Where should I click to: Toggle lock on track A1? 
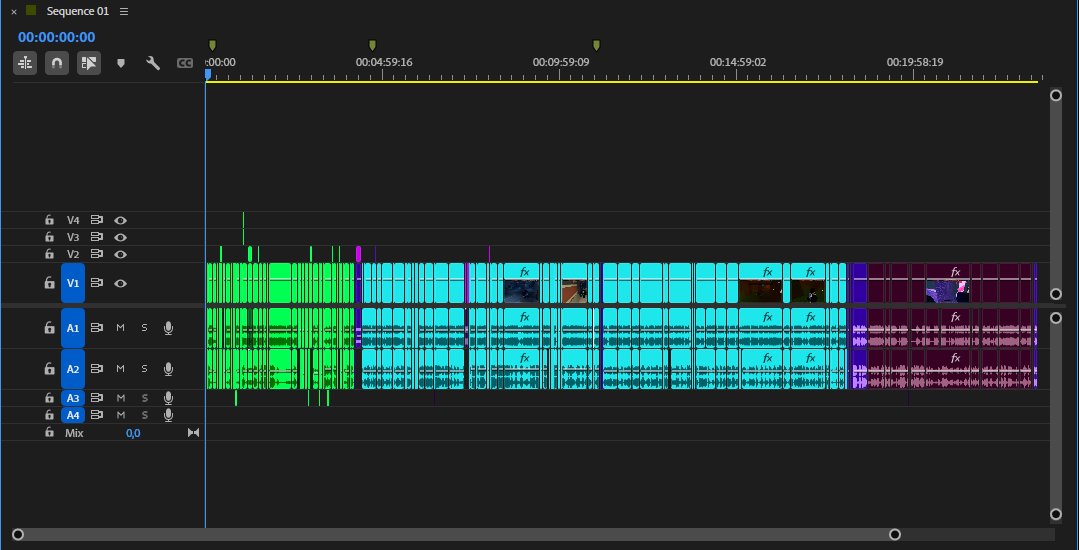(49, 328)
